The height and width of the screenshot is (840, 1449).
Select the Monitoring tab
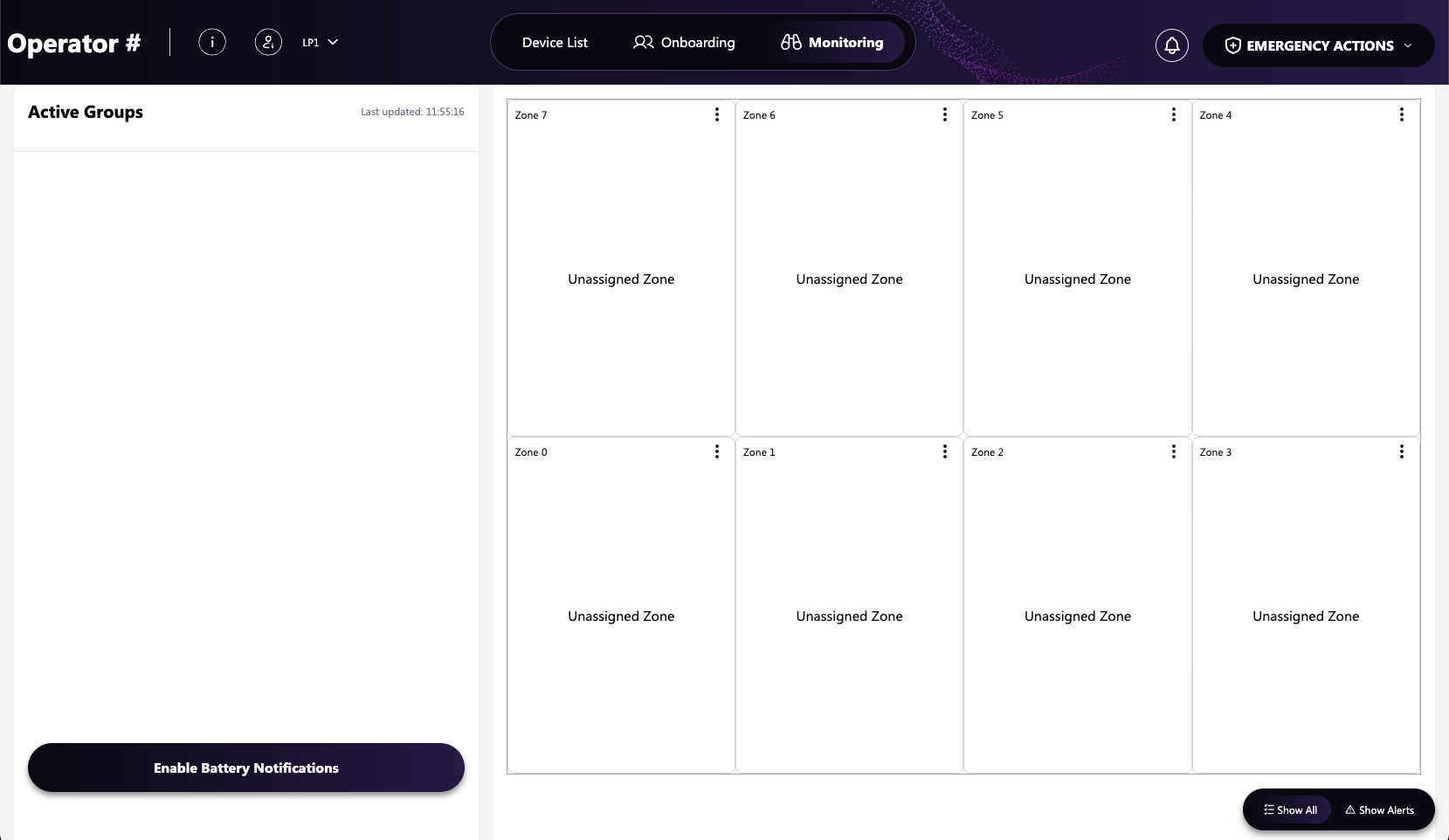tap(832, 43)
